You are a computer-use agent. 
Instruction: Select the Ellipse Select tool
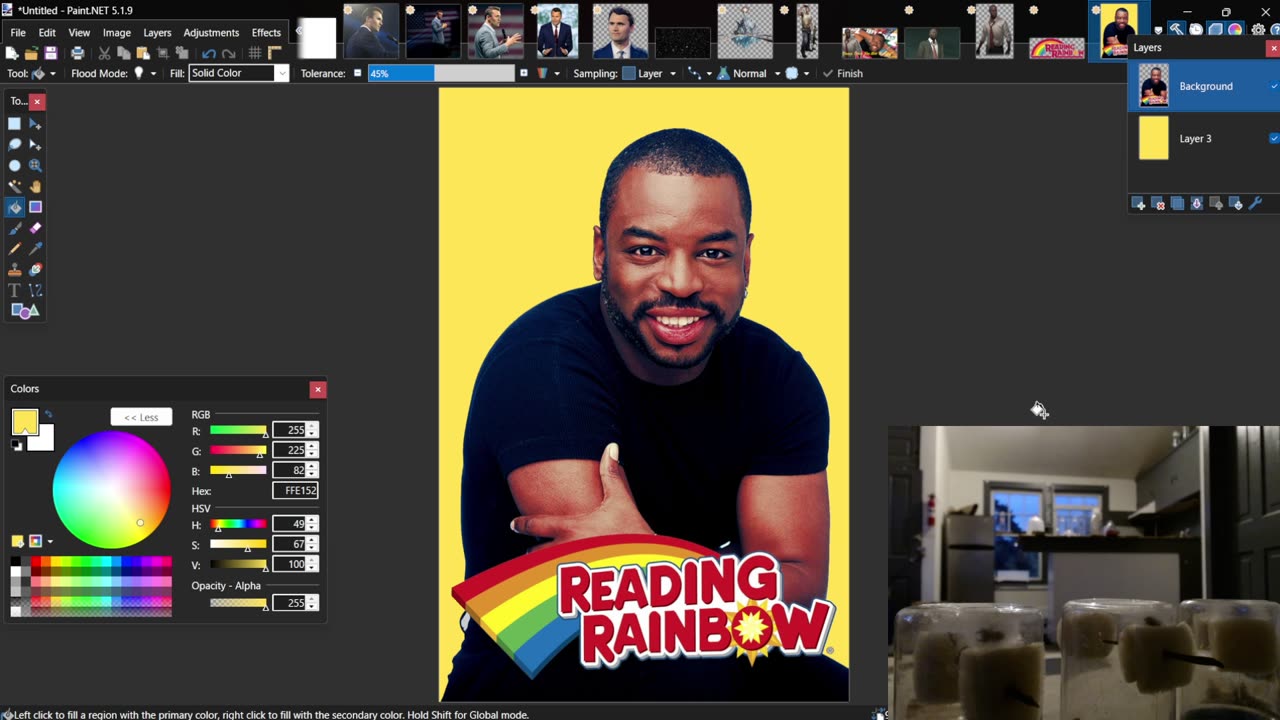[x=14, y=166]
